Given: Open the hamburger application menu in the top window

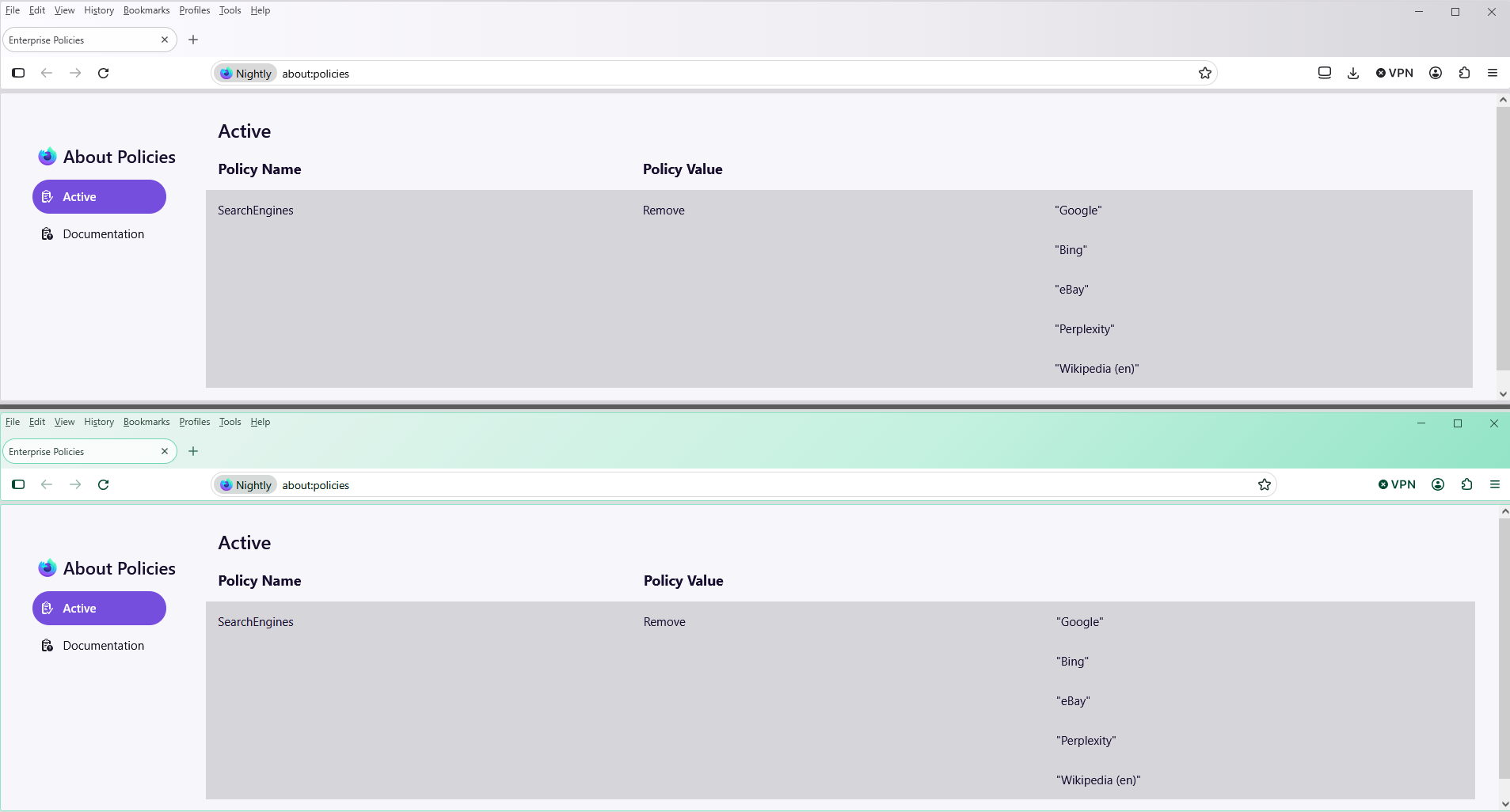Looking at the screenshot, I should 1493,73.
